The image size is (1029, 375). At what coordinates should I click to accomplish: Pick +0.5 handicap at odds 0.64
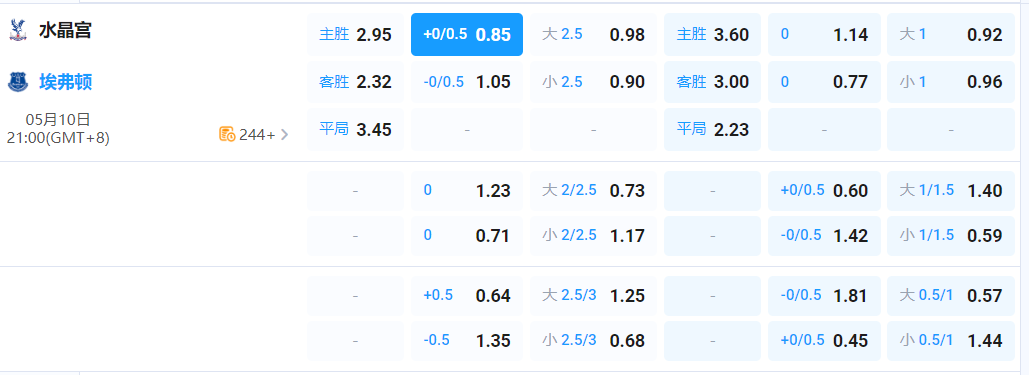tap(467, 296)
